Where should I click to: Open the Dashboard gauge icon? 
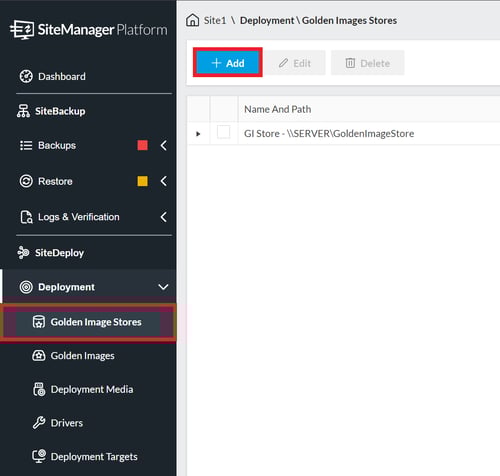(26, 76)
